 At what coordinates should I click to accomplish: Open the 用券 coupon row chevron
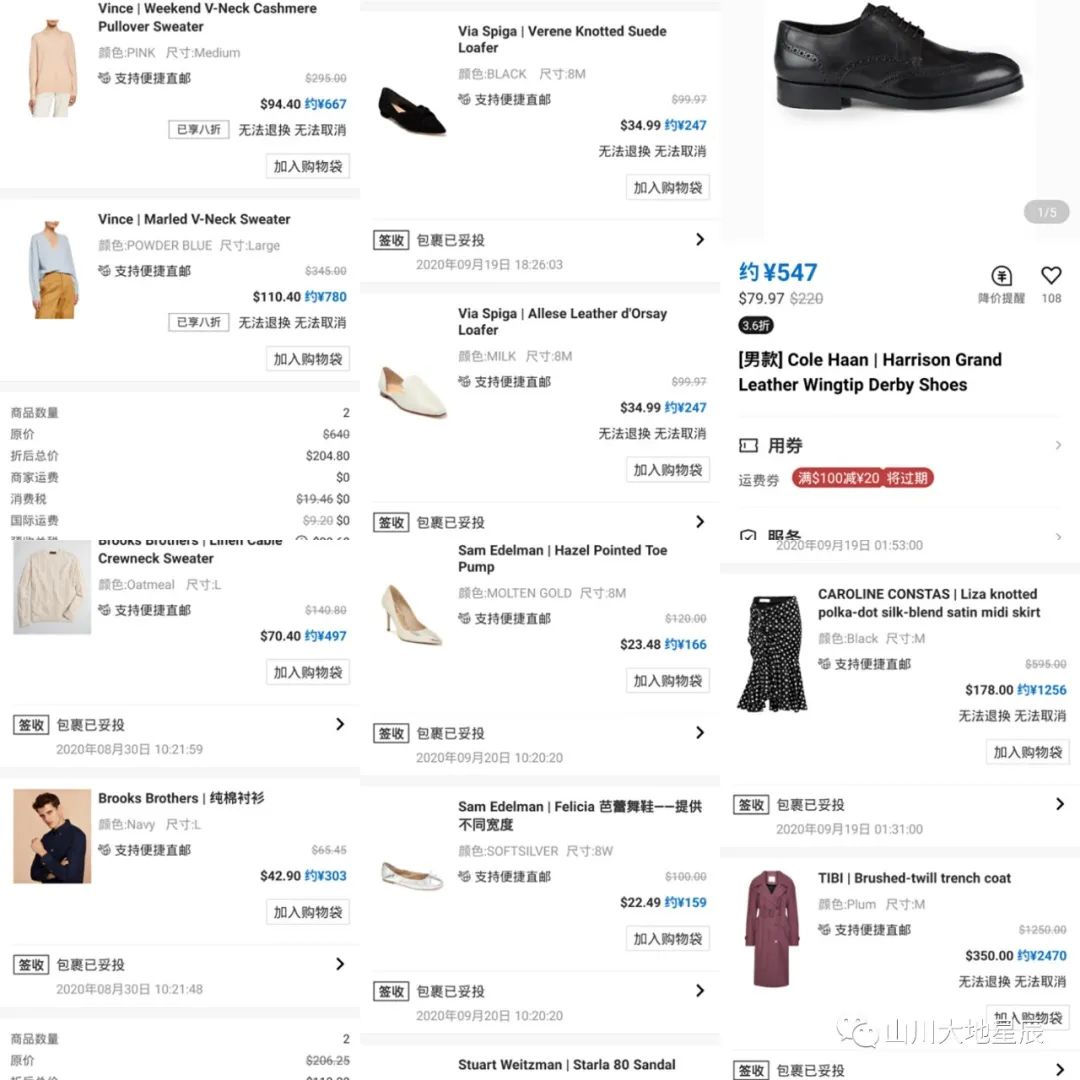[1058, 446]
